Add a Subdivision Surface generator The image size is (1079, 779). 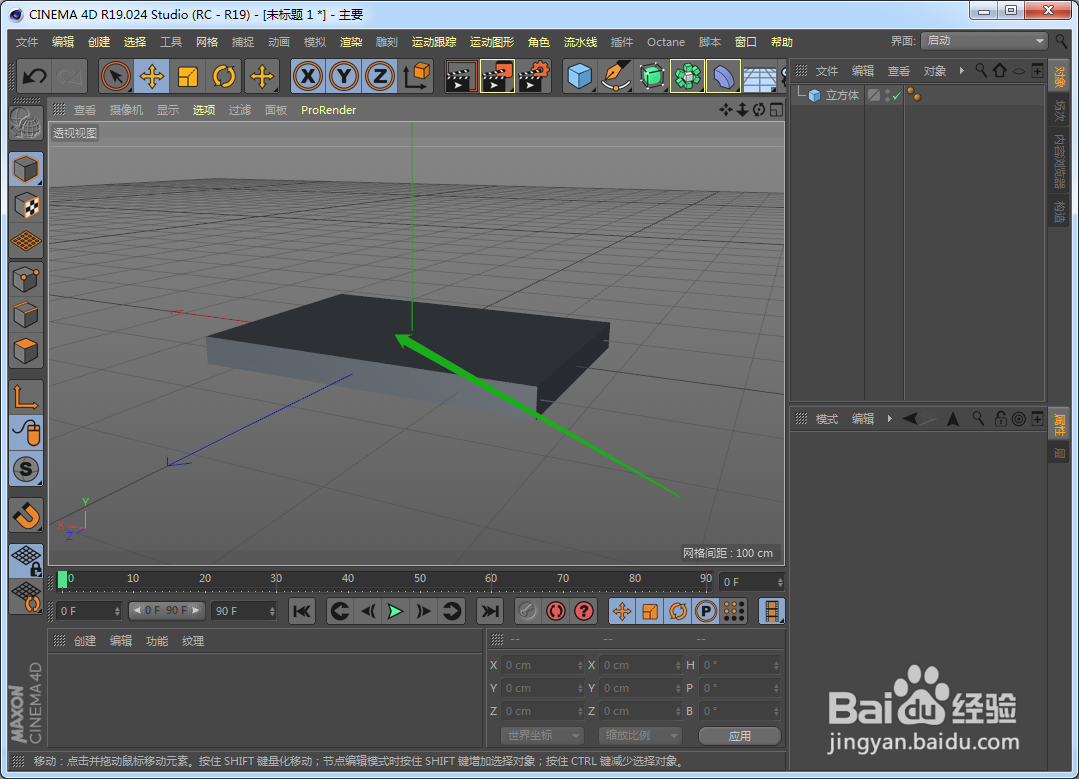click(x=652, y=76)
